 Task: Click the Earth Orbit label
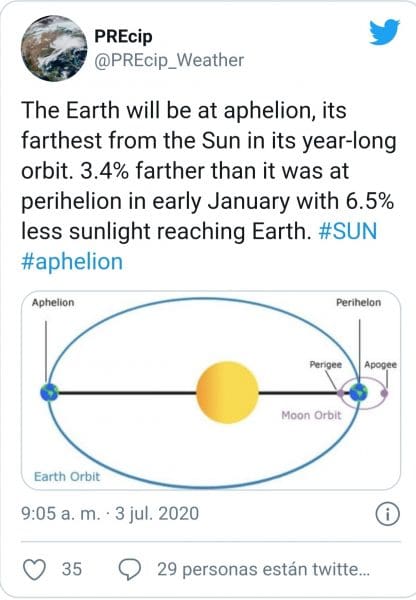pyautogui.click(x=67, y=477)
